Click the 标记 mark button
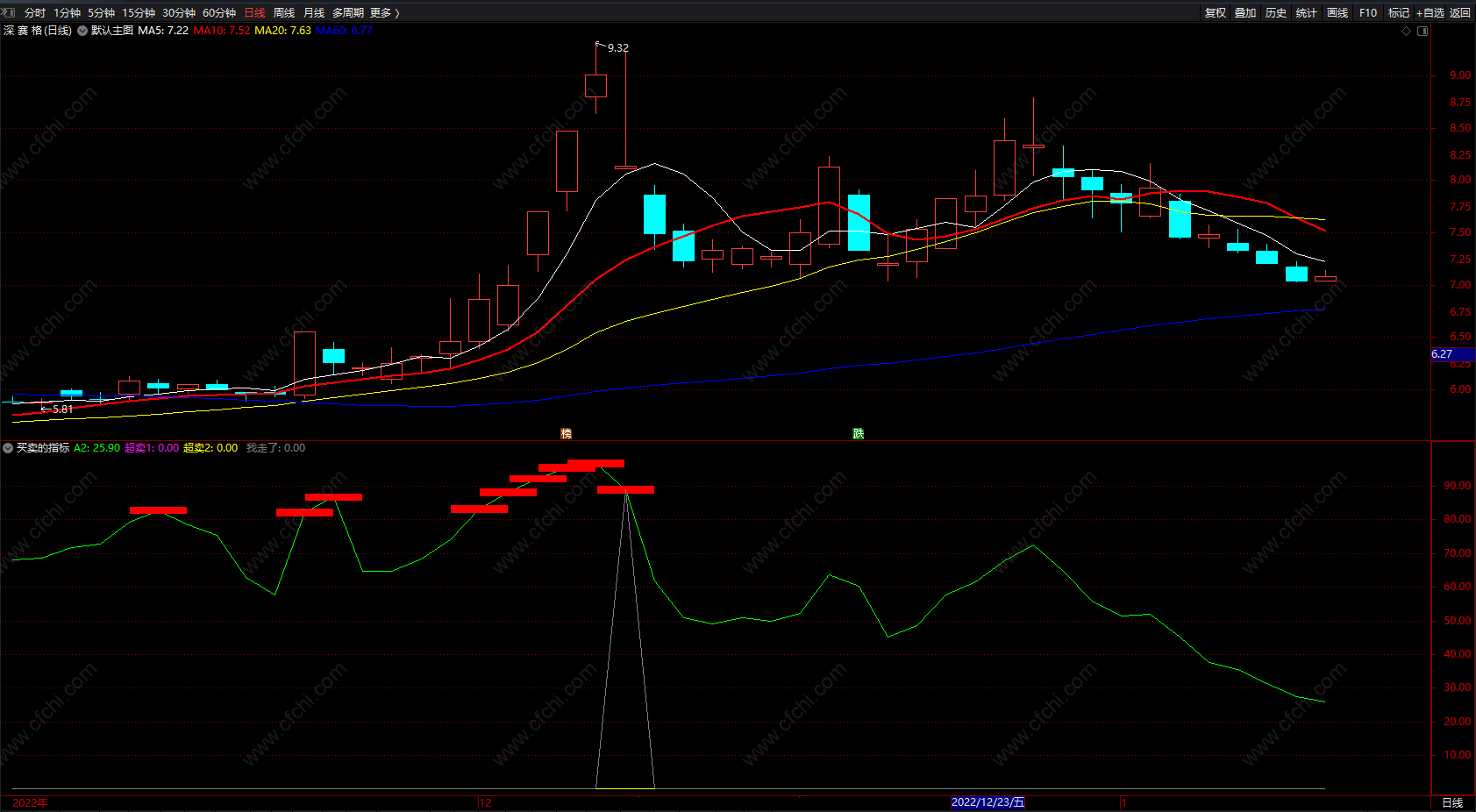This screenshot has width=1476, height=812. pos(1399,13)
